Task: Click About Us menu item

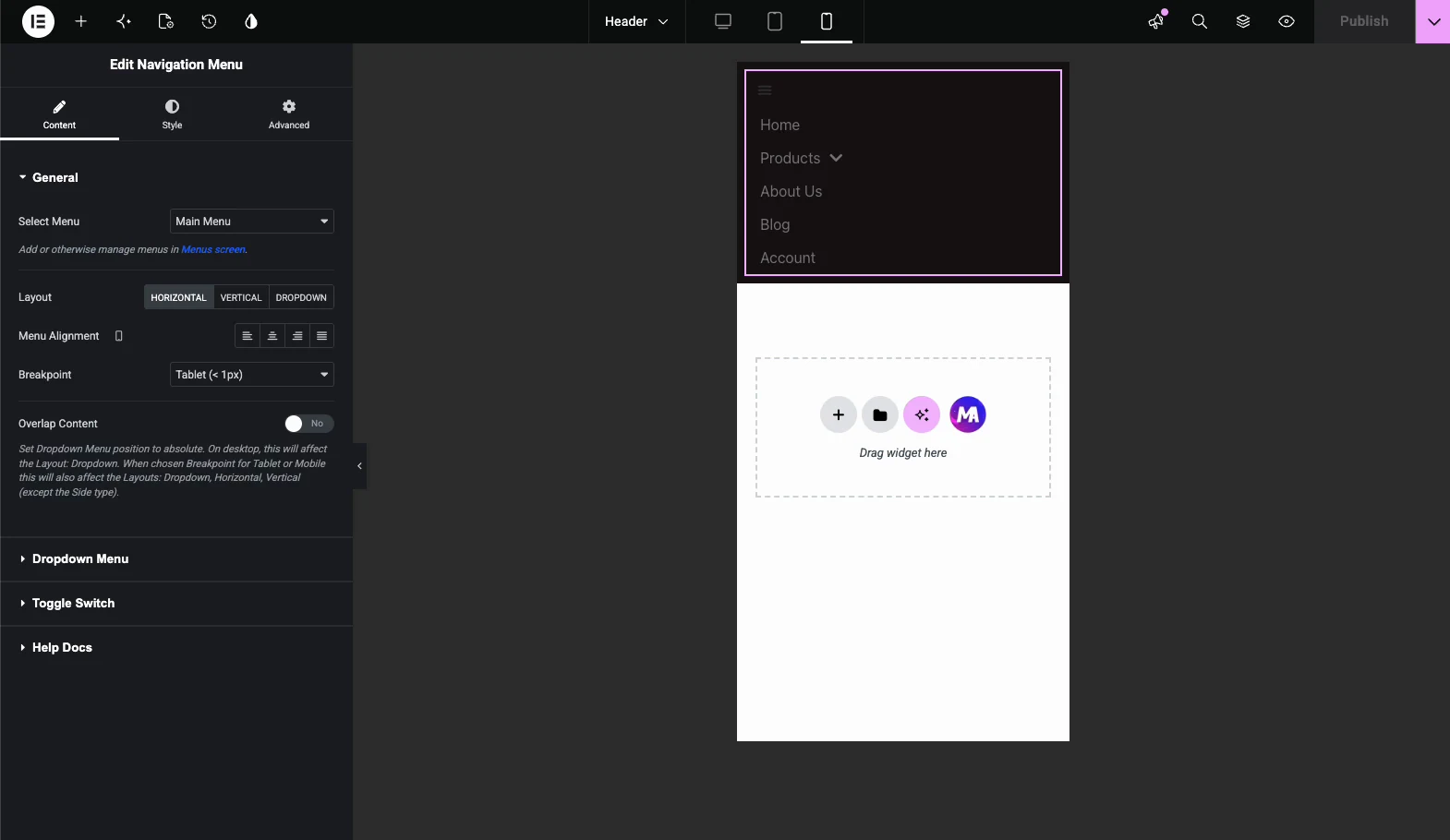Action: [791, 191]
